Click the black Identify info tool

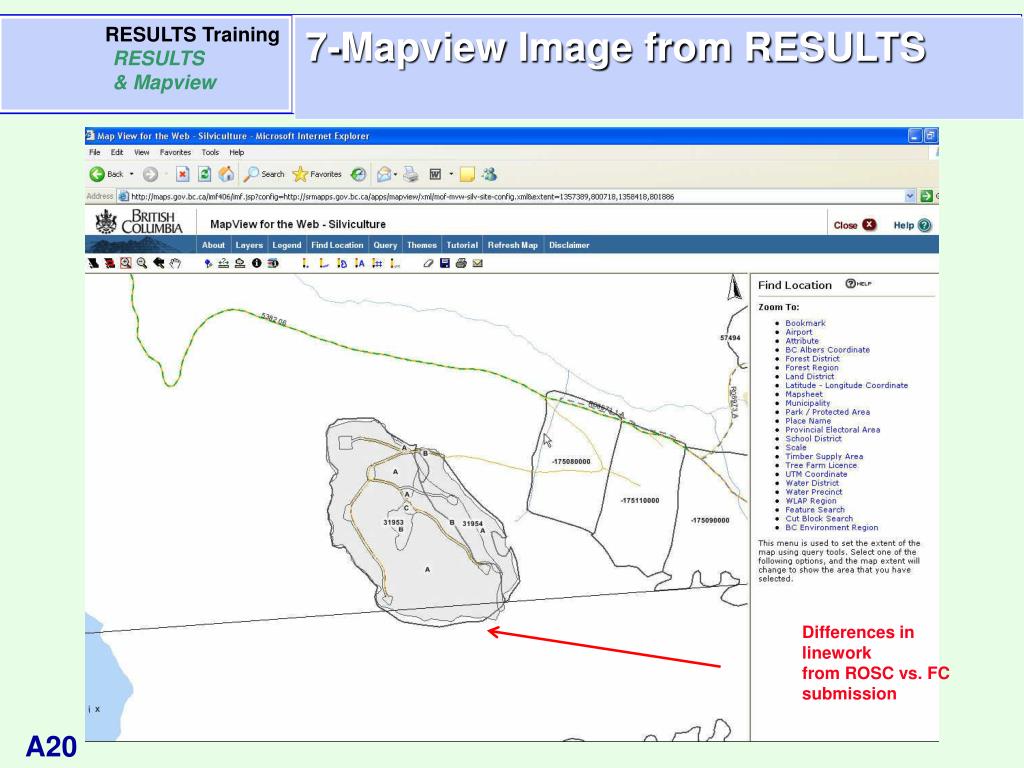(x=257, y=263)
